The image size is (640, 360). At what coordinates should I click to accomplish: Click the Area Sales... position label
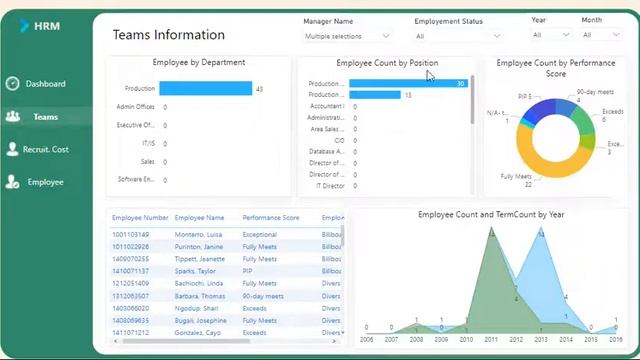click(327, 129)
